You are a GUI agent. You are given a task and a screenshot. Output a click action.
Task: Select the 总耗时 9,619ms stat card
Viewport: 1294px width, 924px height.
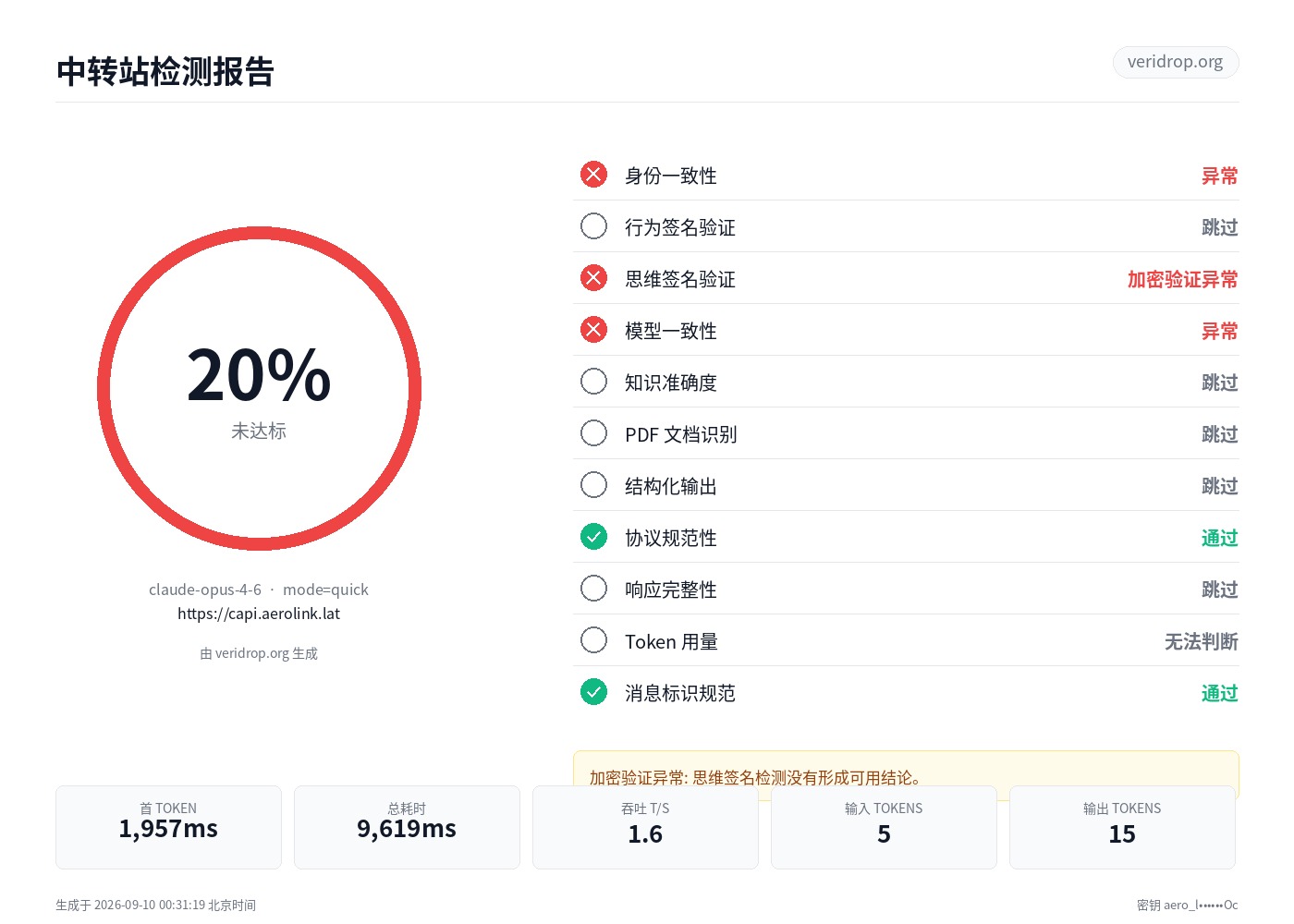click(x=407, y=827)
